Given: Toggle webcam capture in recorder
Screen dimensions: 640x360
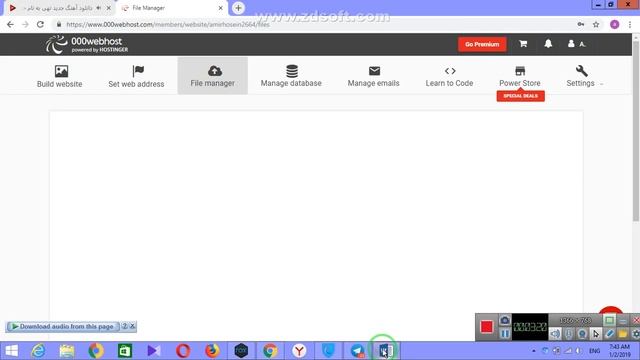Looking at the screenshot, I should click(x=582, y=334).
